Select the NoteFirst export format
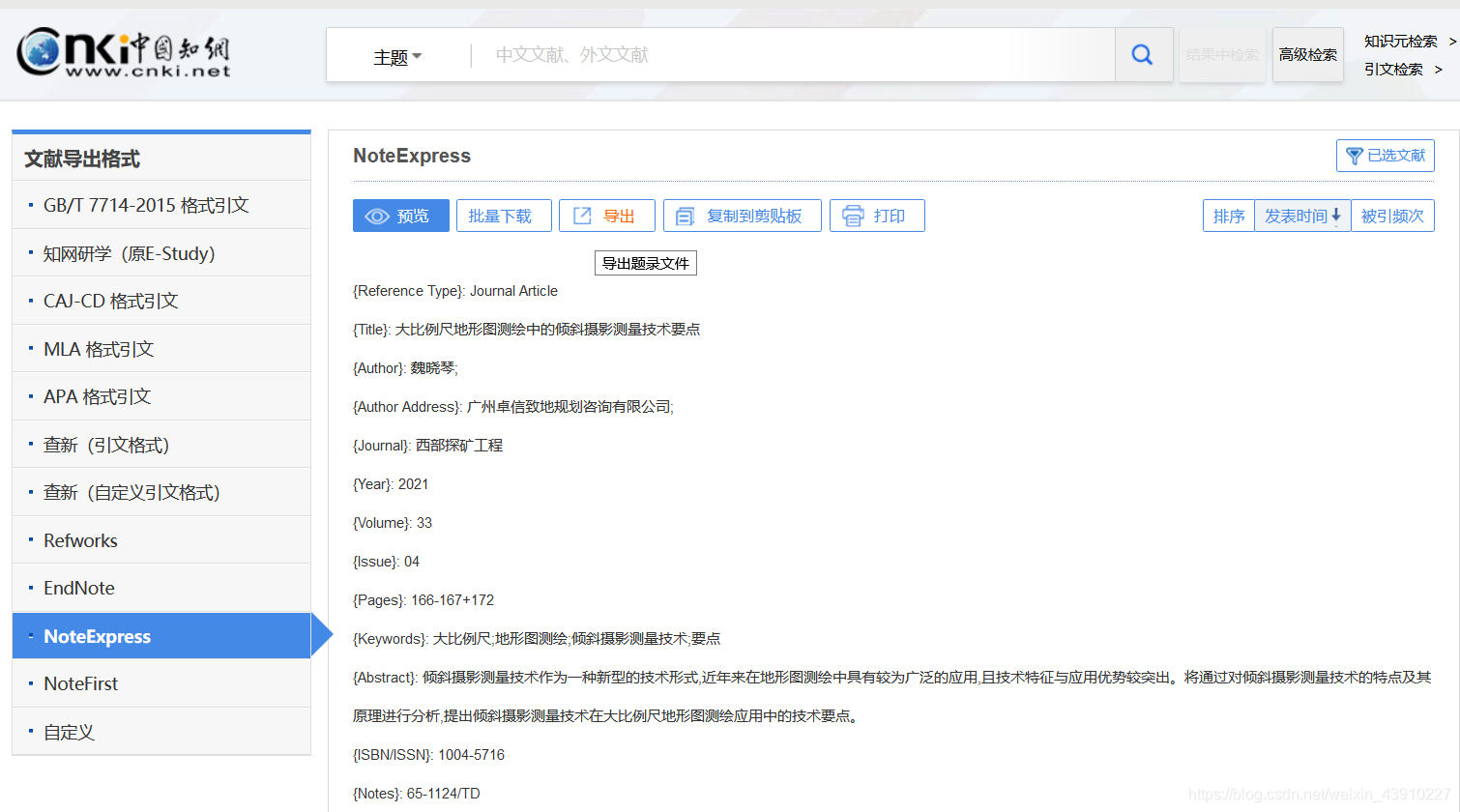 161,683
